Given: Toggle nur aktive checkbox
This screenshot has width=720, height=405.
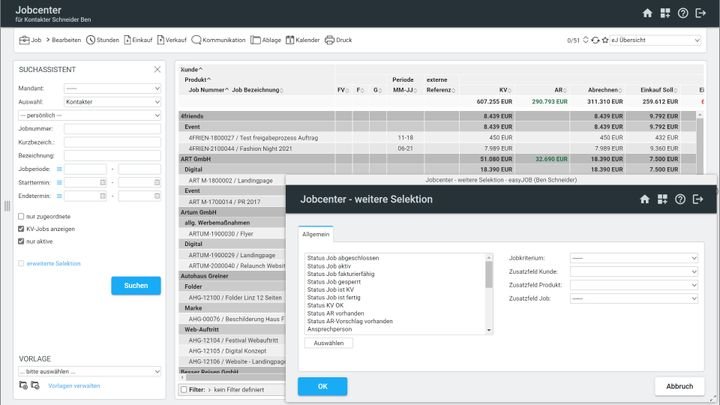Looking at the screenshot, I should point(21,241).
